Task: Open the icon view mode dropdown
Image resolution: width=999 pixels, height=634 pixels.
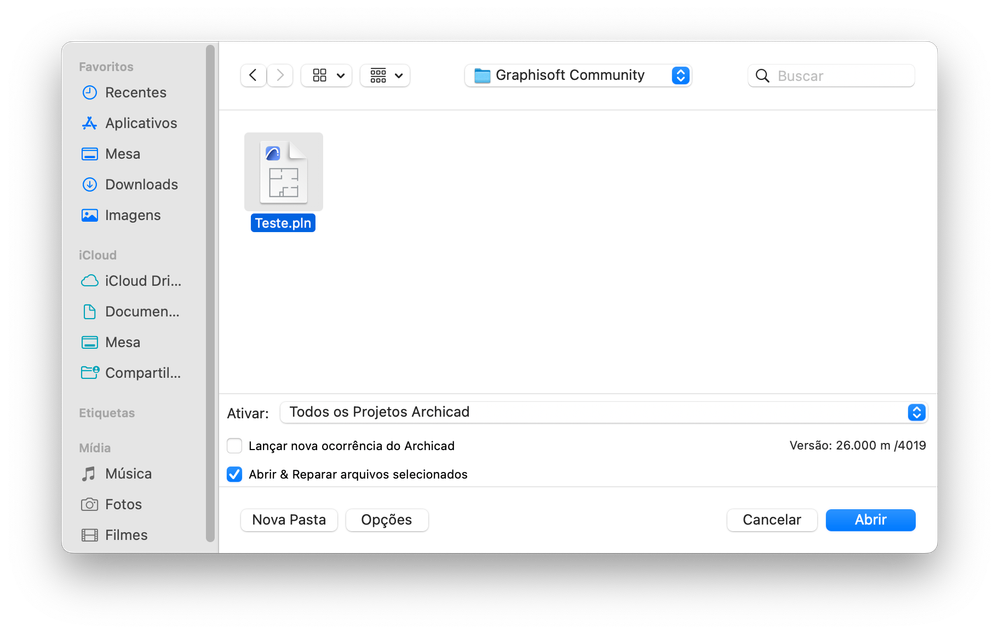Action: pos(326,75)
